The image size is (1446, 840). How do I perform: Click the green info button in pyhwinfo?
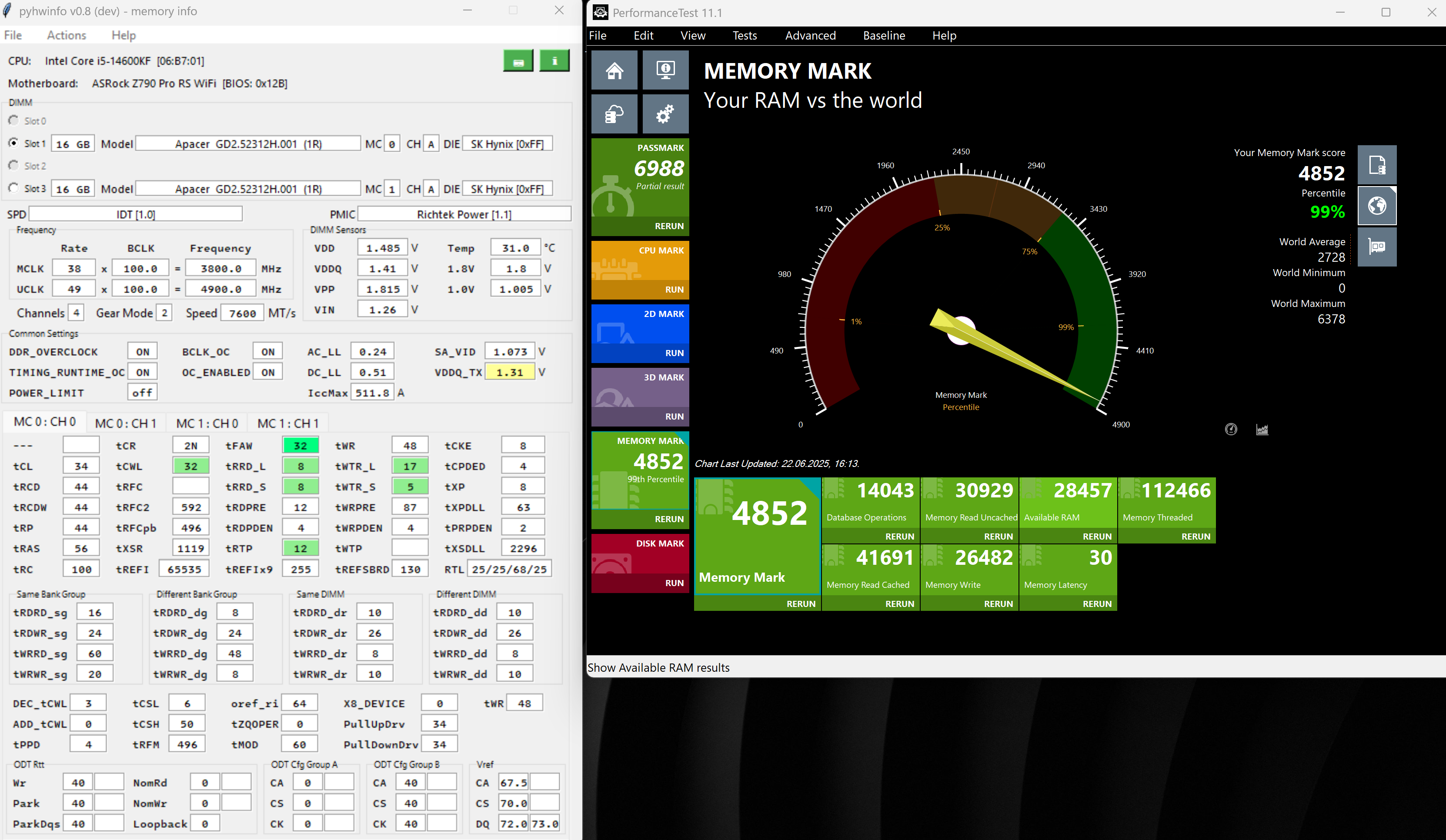(554, 61)
